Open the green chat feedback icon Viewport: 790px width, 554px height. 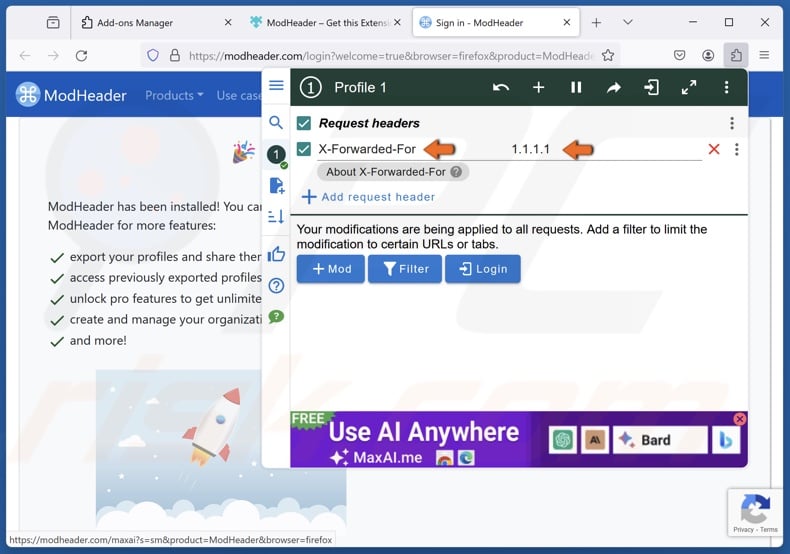(x=276, y=317)
